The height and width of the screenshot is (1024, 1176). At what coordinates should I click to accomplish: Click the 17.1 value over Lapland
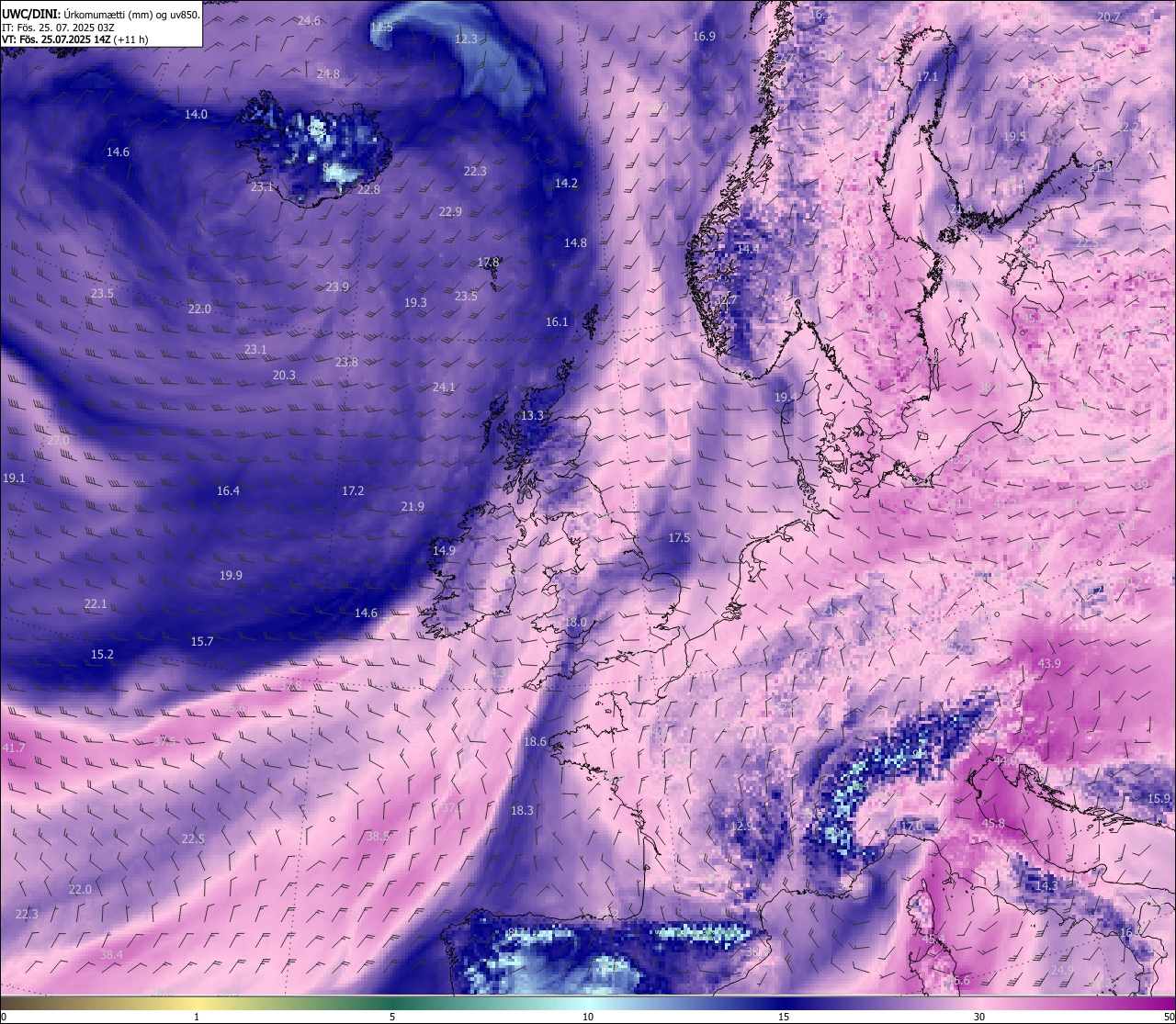(x=927, y=77)
